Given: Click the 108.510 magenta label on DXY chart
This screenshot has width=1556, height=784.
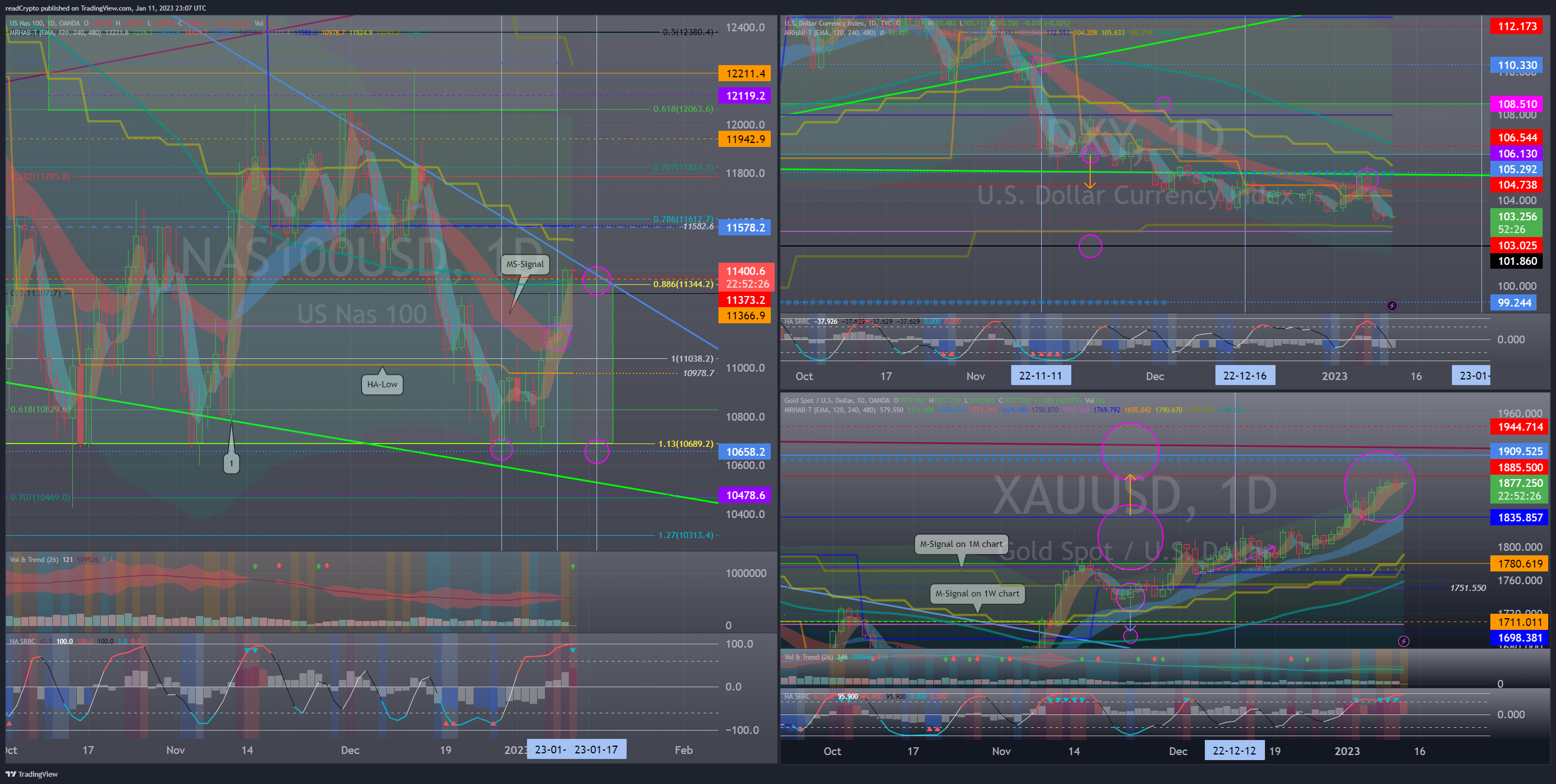Looking at the screenshot, I should [x=1516, y=104].
